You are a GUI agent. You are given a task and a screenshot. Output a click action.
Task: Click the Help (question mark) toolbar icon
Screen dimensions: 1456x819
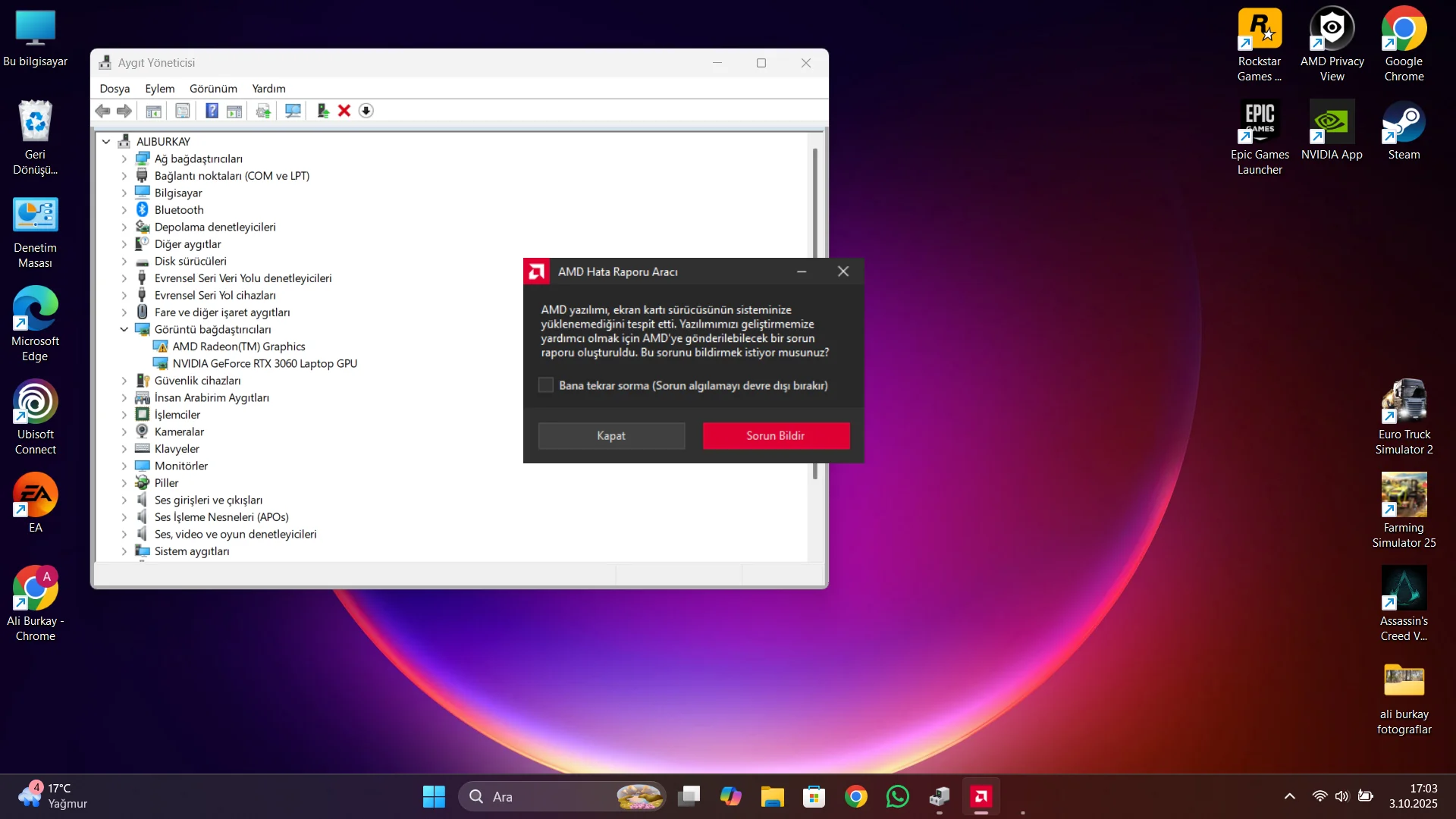[212, 111]
